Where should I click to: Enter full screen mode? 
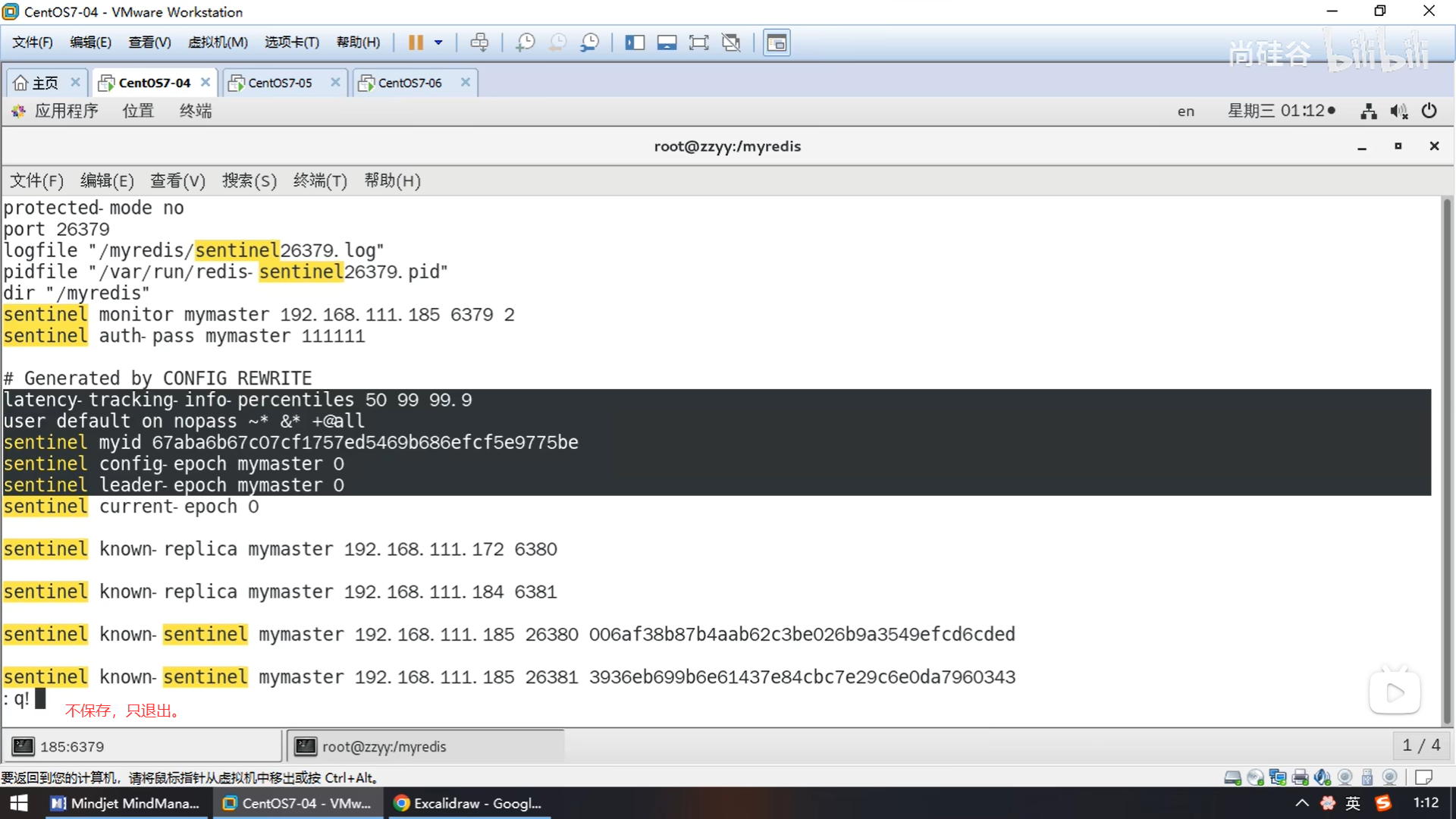tap(698, 42)
